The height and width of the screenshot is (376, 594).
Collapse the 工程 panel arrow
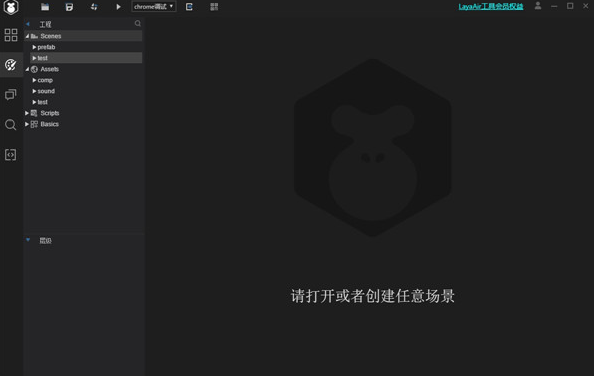(28, 24)
